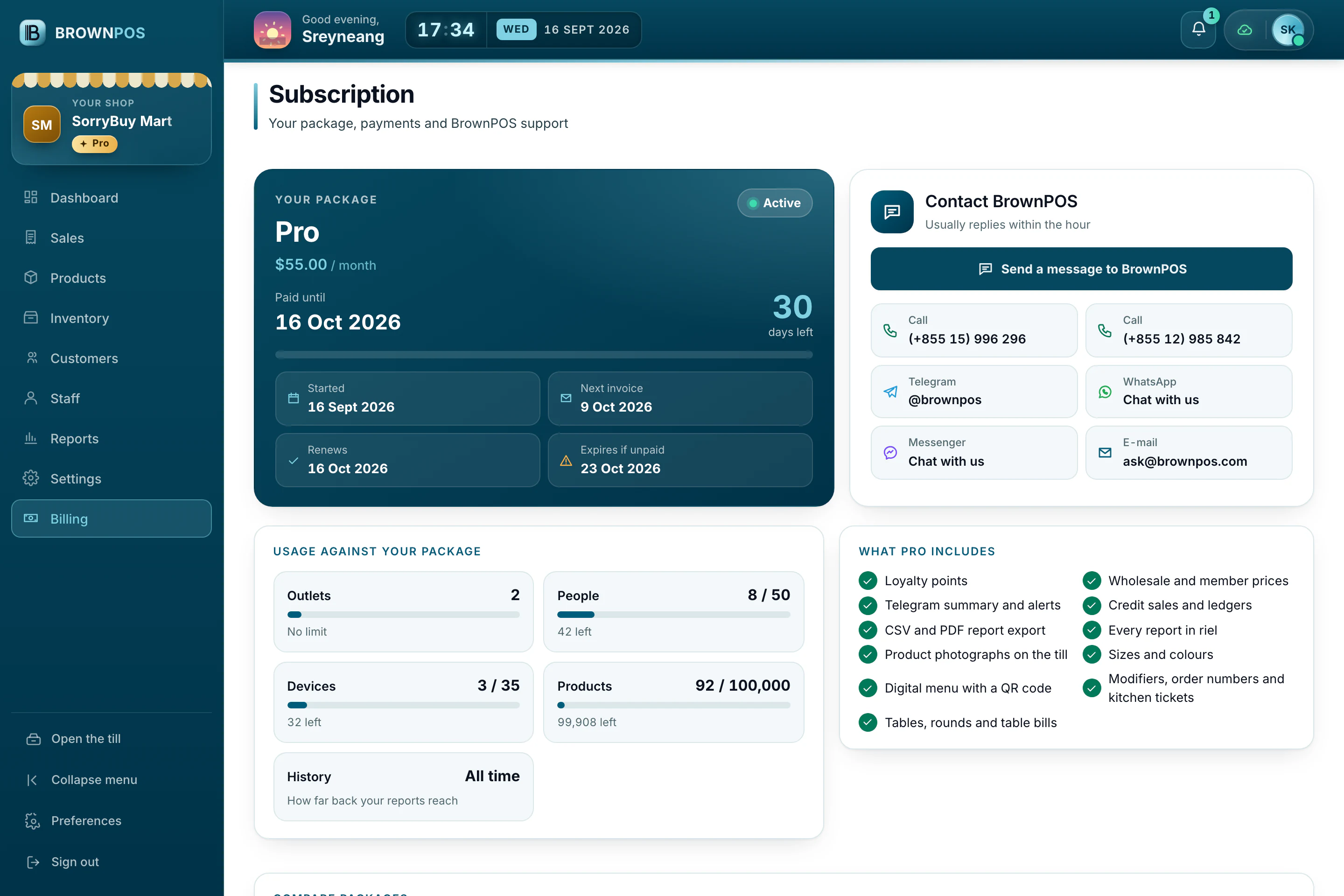Click the Products 92 / 100,000 card
This screenshot has width=1344, height=896.
coord(674,702)
